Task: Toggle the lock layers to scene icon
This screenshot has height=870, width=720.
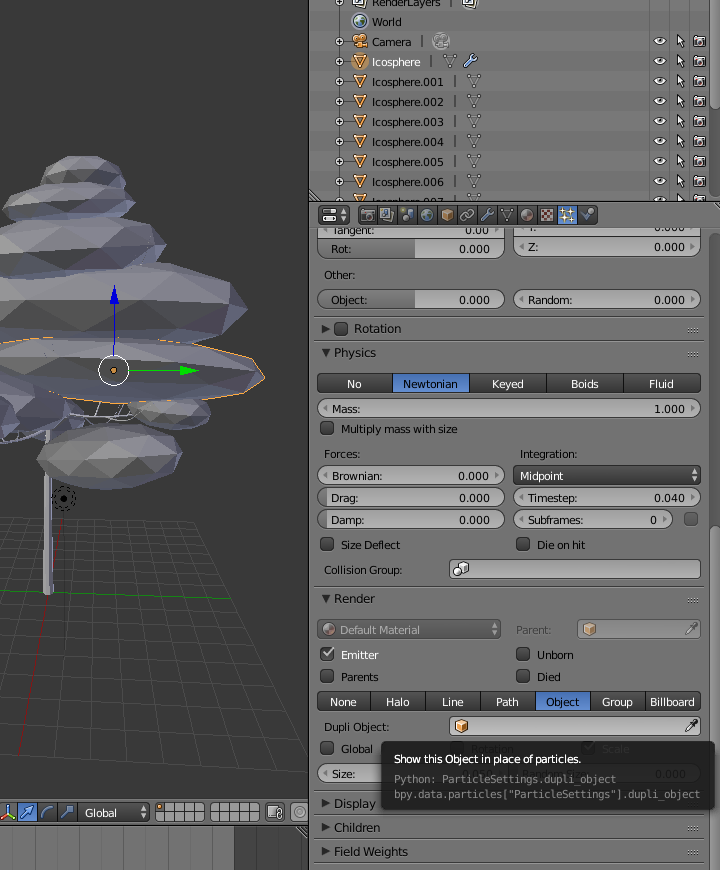Action: [x=275, y=813]
